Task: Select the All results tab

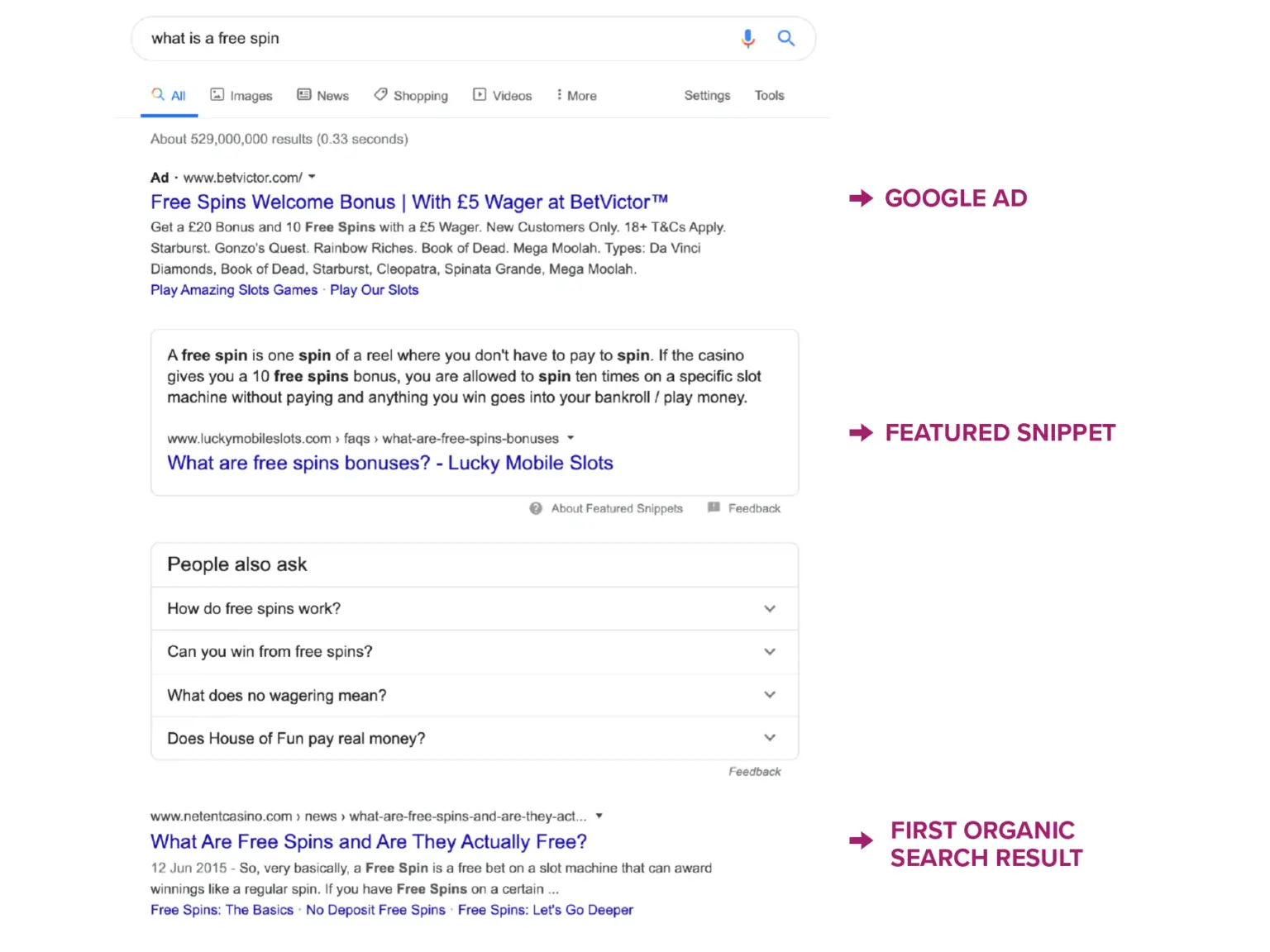Action: pyautogui.click(x=169, y=96)
